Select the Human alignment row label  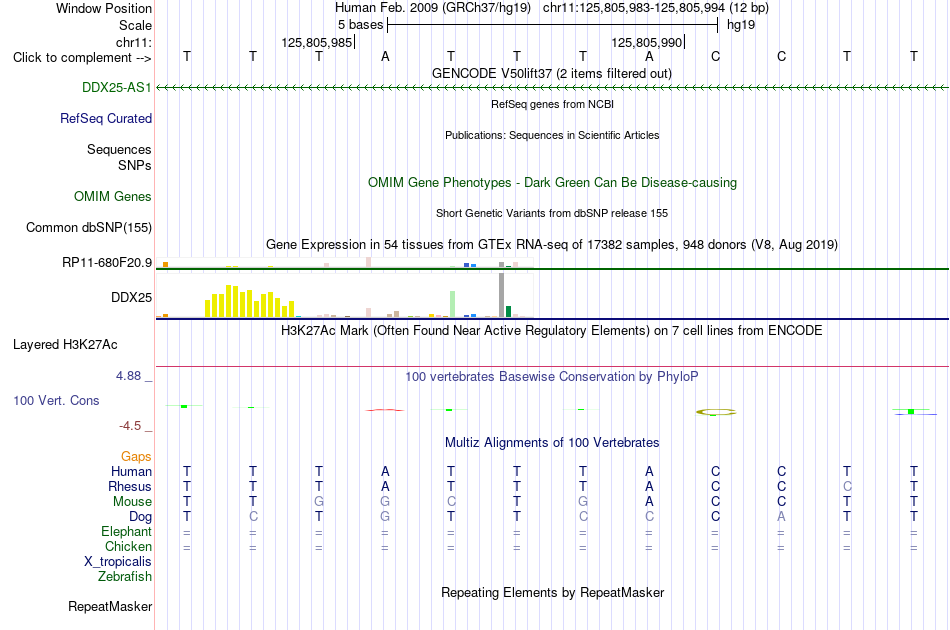point(131,472)
